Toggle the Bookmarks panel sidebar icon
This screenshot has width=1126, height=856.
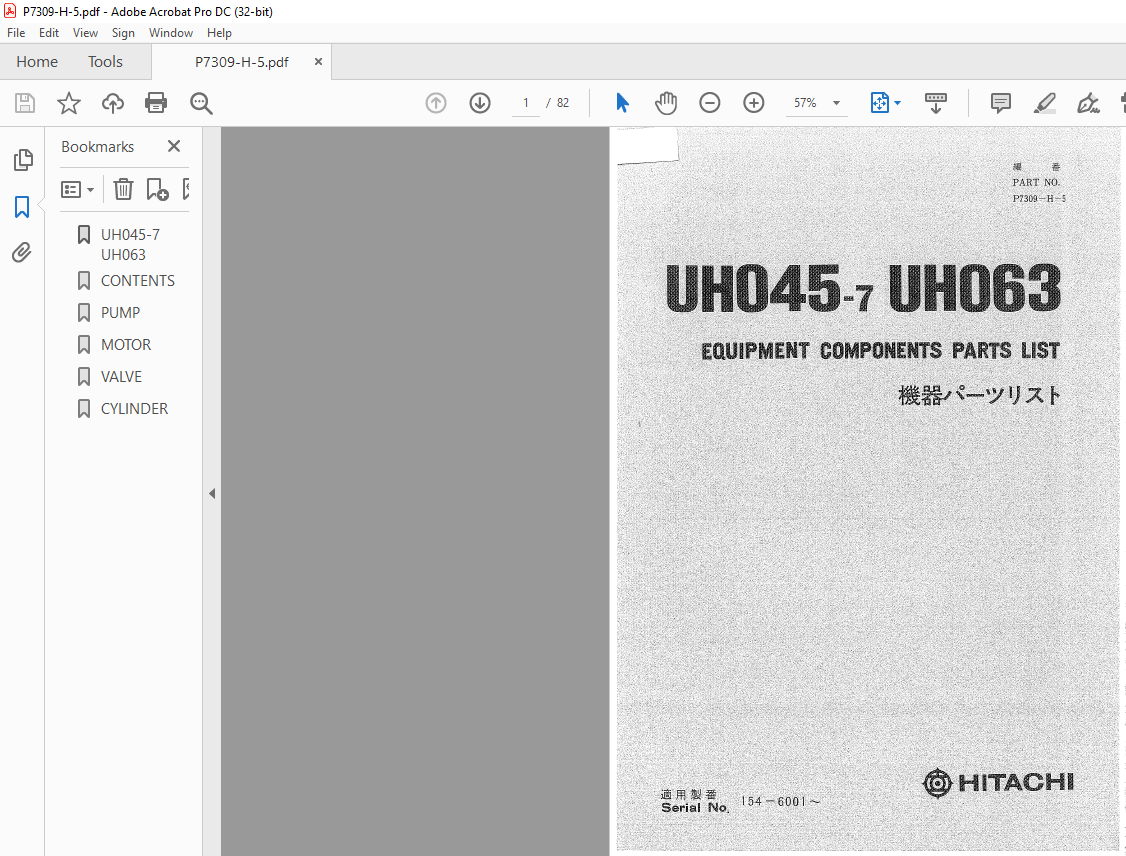[x=22, y=207]
